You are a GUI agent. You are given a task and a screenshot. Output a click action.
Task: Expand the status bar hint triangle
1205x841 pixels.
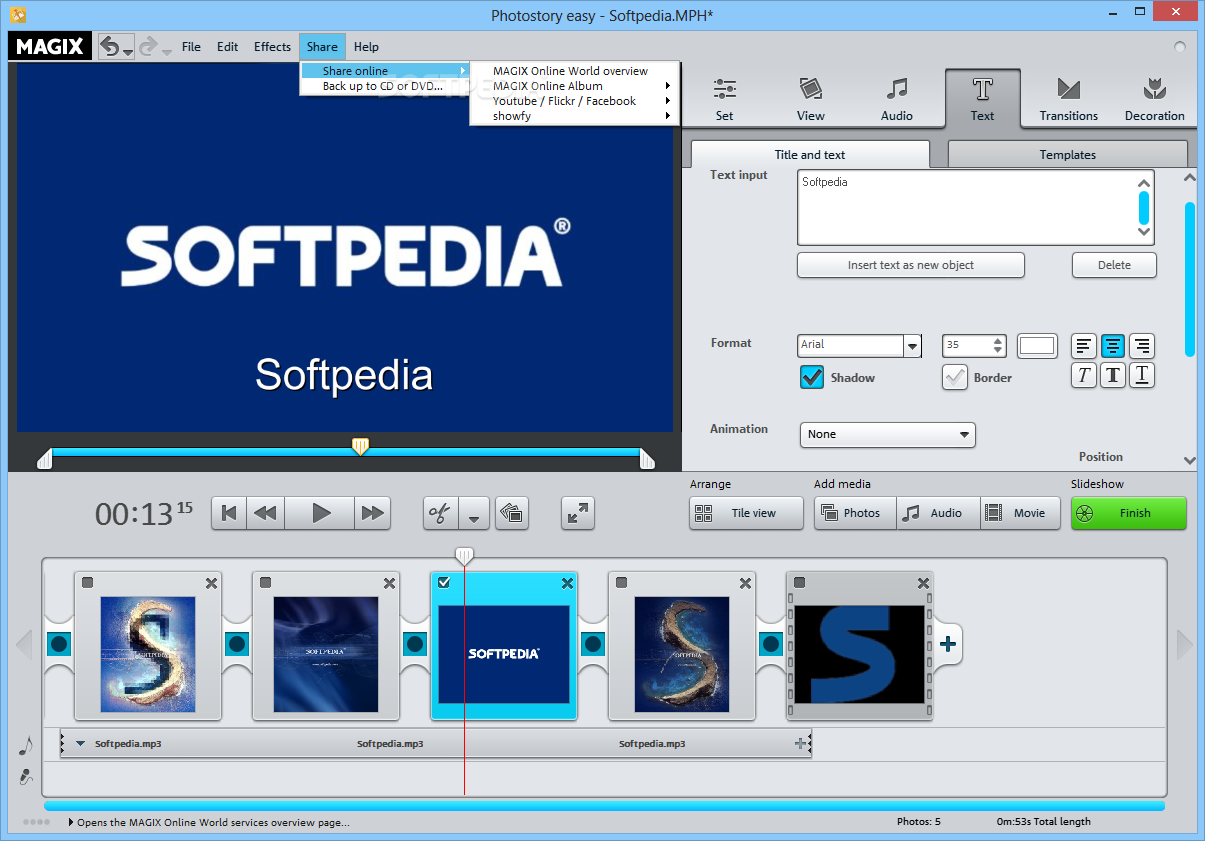[71, 822]
